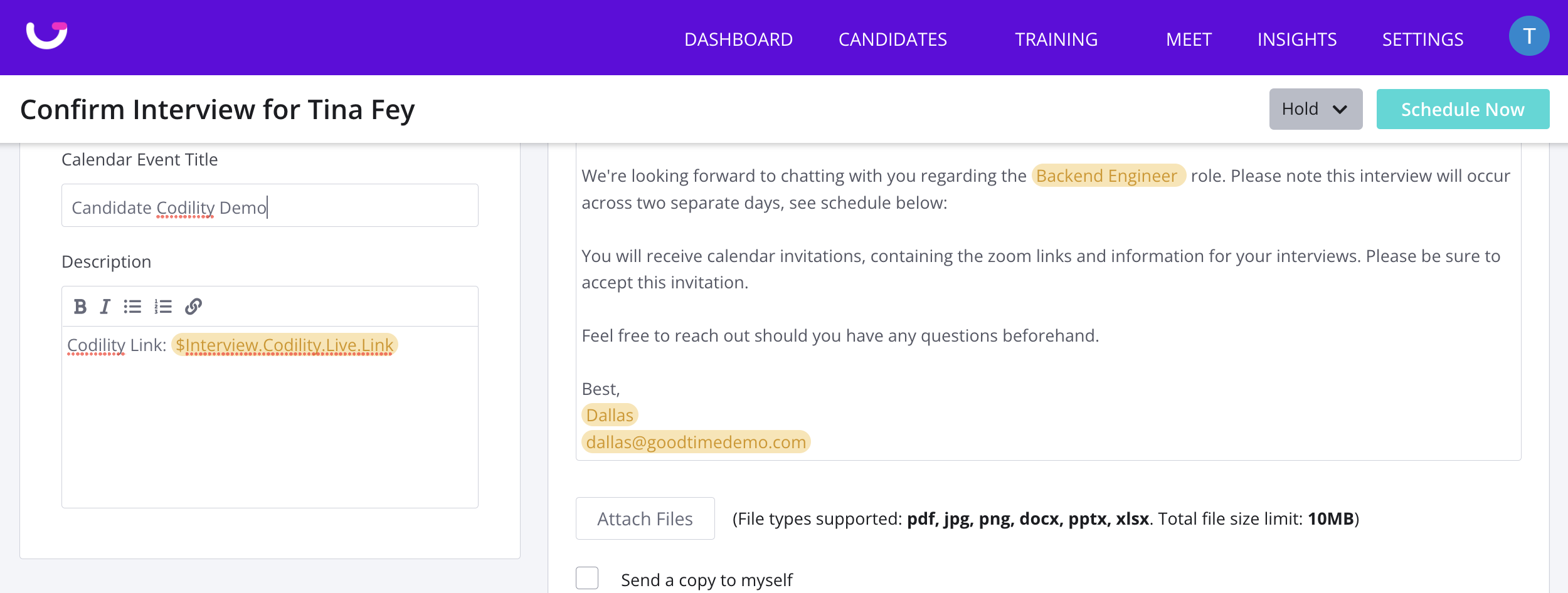Click the Calendar Event Title field
1568x593 pixels.
pyautogui.click(x=270, y=206)
